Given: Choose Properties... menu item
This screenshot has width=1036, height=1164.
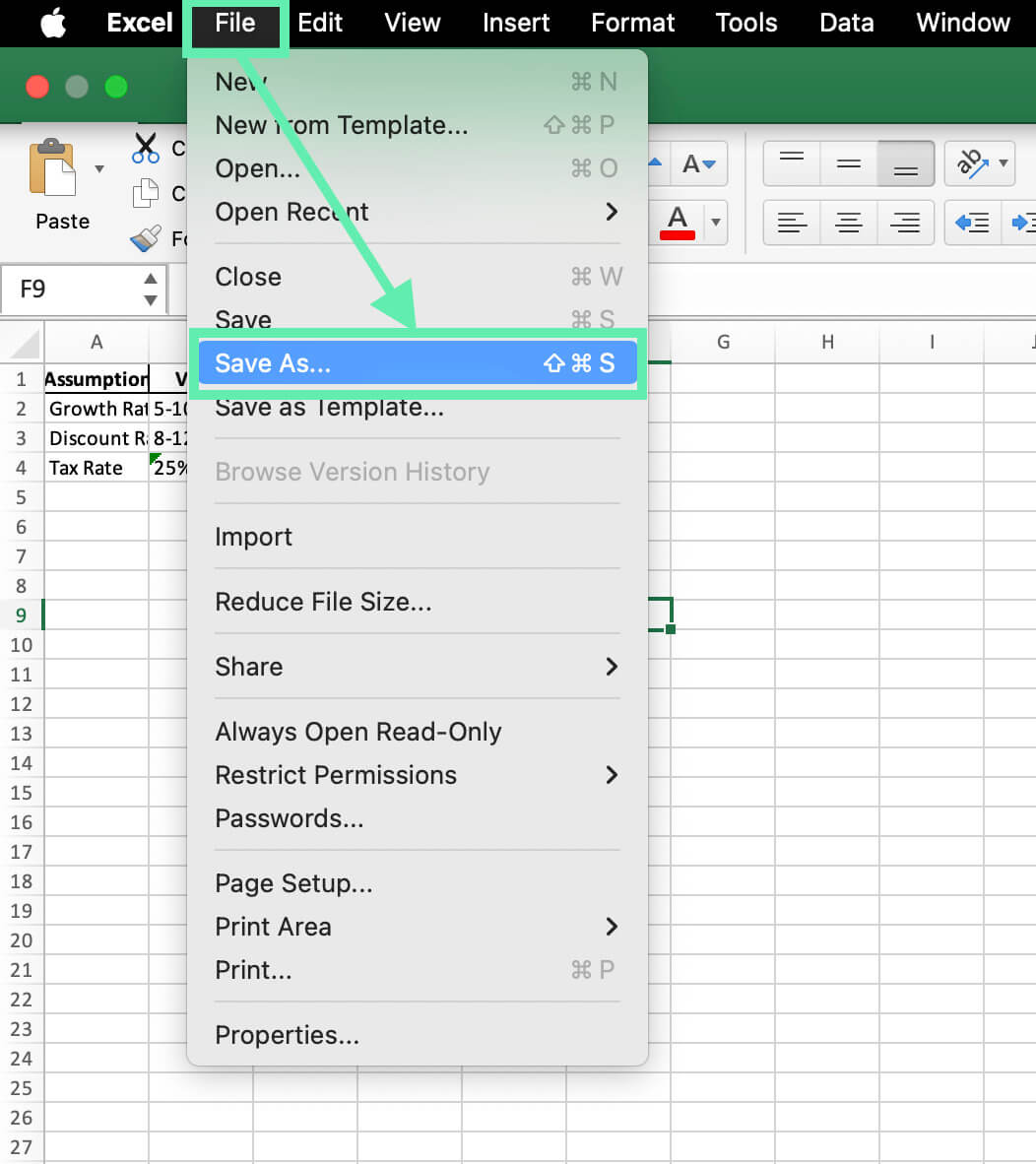Looking at the screenshot, I should 418,1035.
